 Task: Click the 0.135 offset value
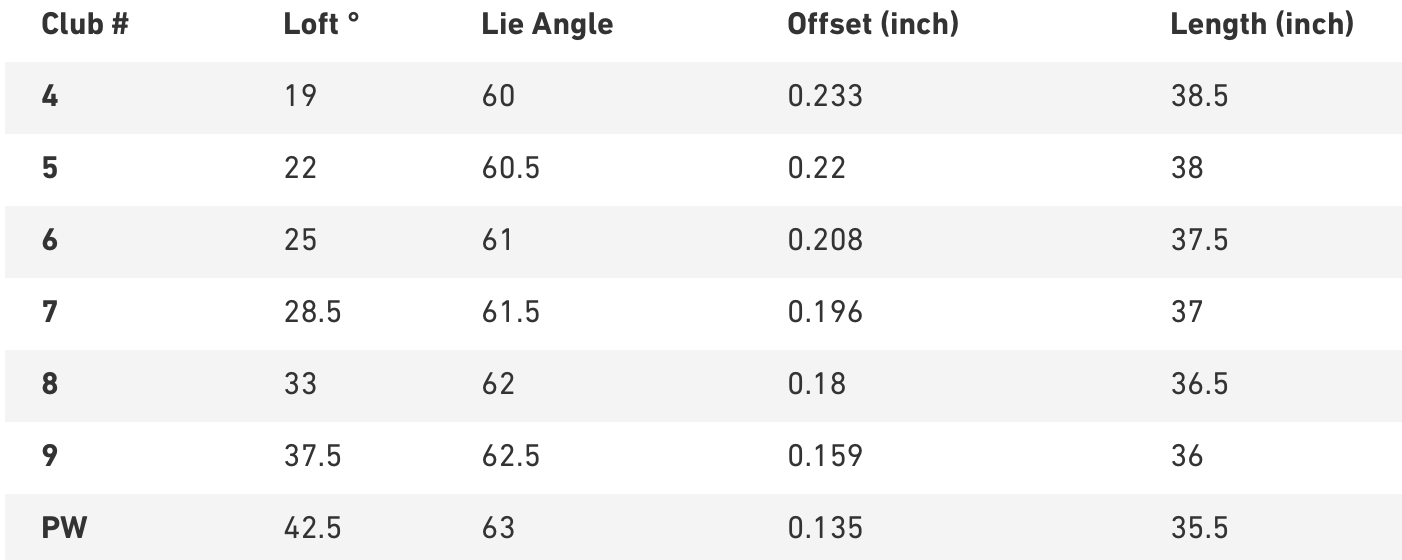tap(825, 528)
